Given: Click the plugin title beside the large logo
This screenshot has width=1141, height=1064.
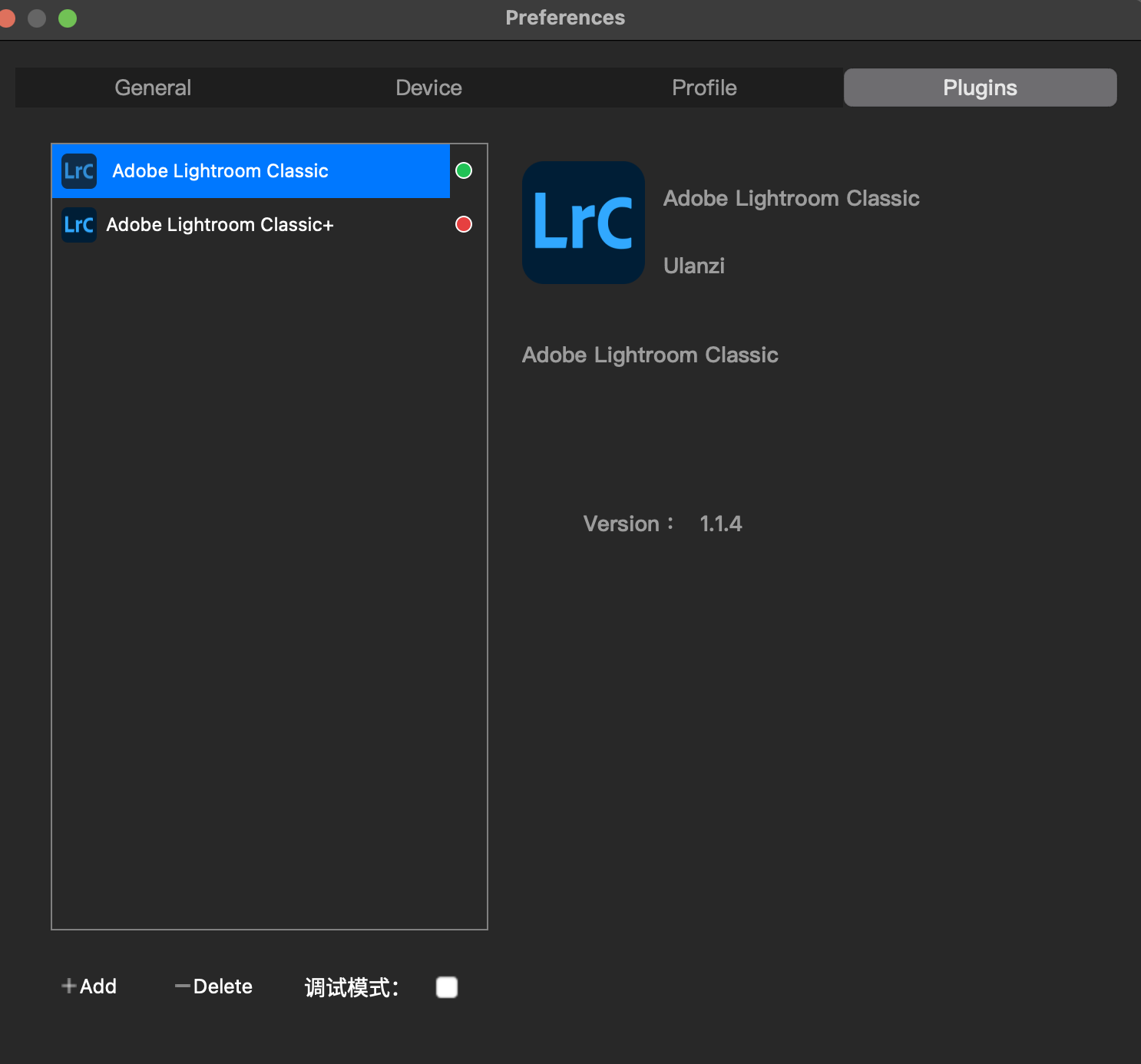Looking at the screenshot, I should pos(792,198).
